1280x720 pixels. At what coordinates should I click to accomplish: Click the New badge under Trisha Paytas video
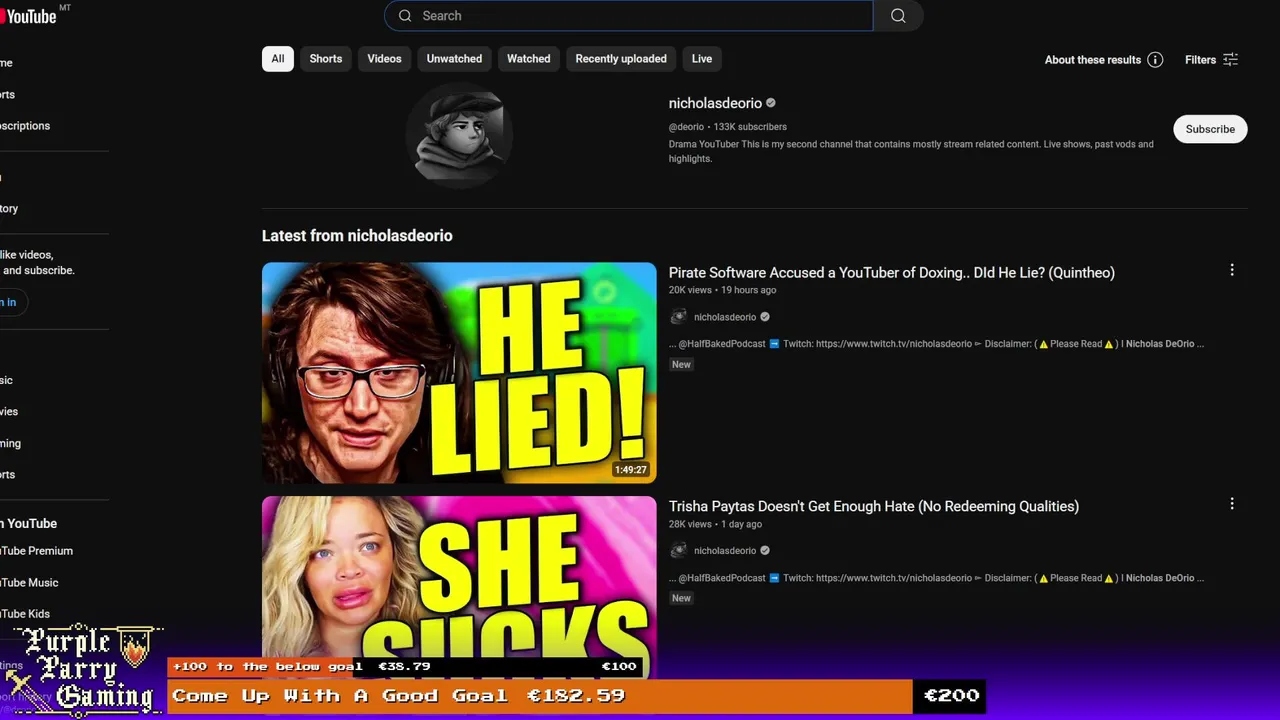pyautogui.click(x=681, y=598)
